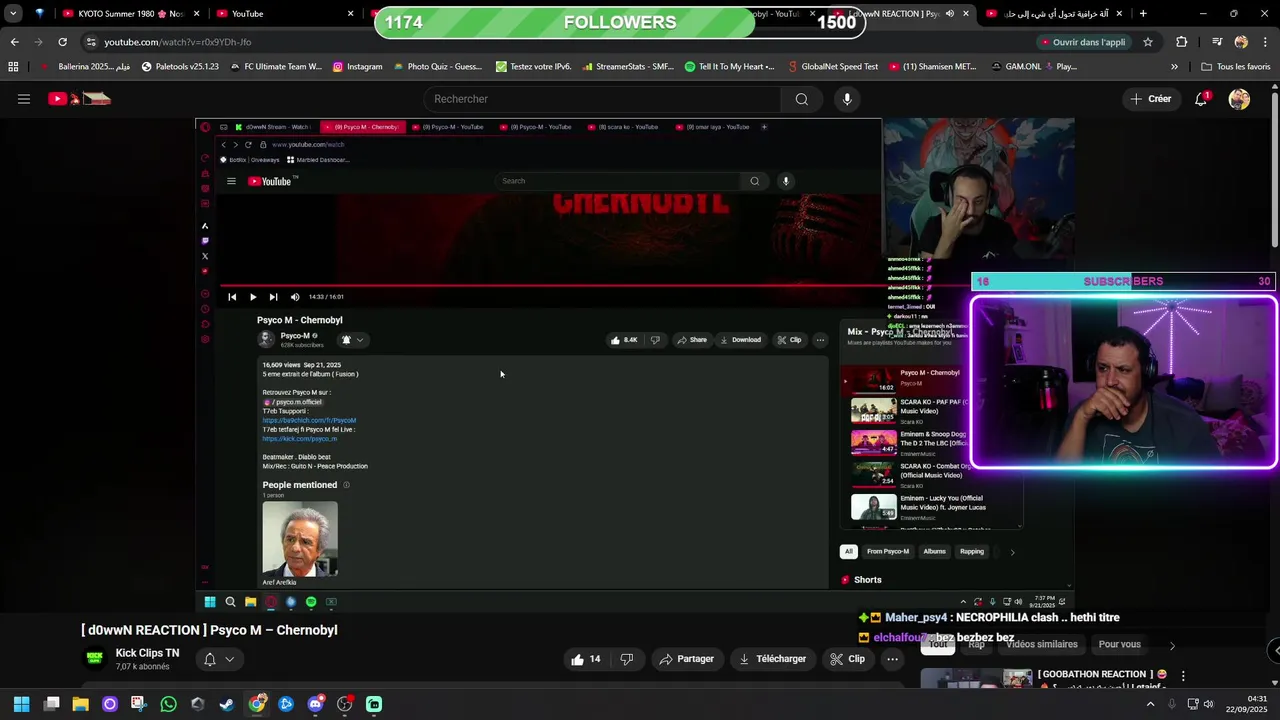Open Discord from the taskbar
The image size is (1280, 720).
315,704
